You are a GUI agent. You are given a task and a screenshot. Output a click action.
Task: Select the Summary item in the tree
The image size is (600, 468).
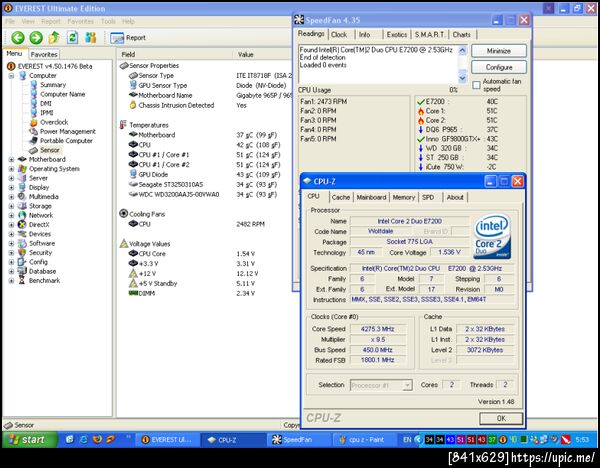pyautogui.click(x=53, y=85)
